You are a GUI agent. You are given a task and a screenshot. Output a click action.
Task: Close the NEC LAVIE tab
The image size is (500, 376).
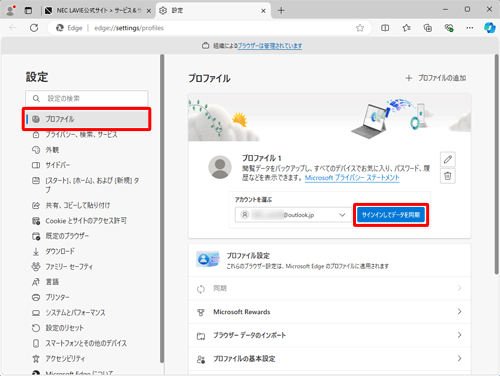149,11
